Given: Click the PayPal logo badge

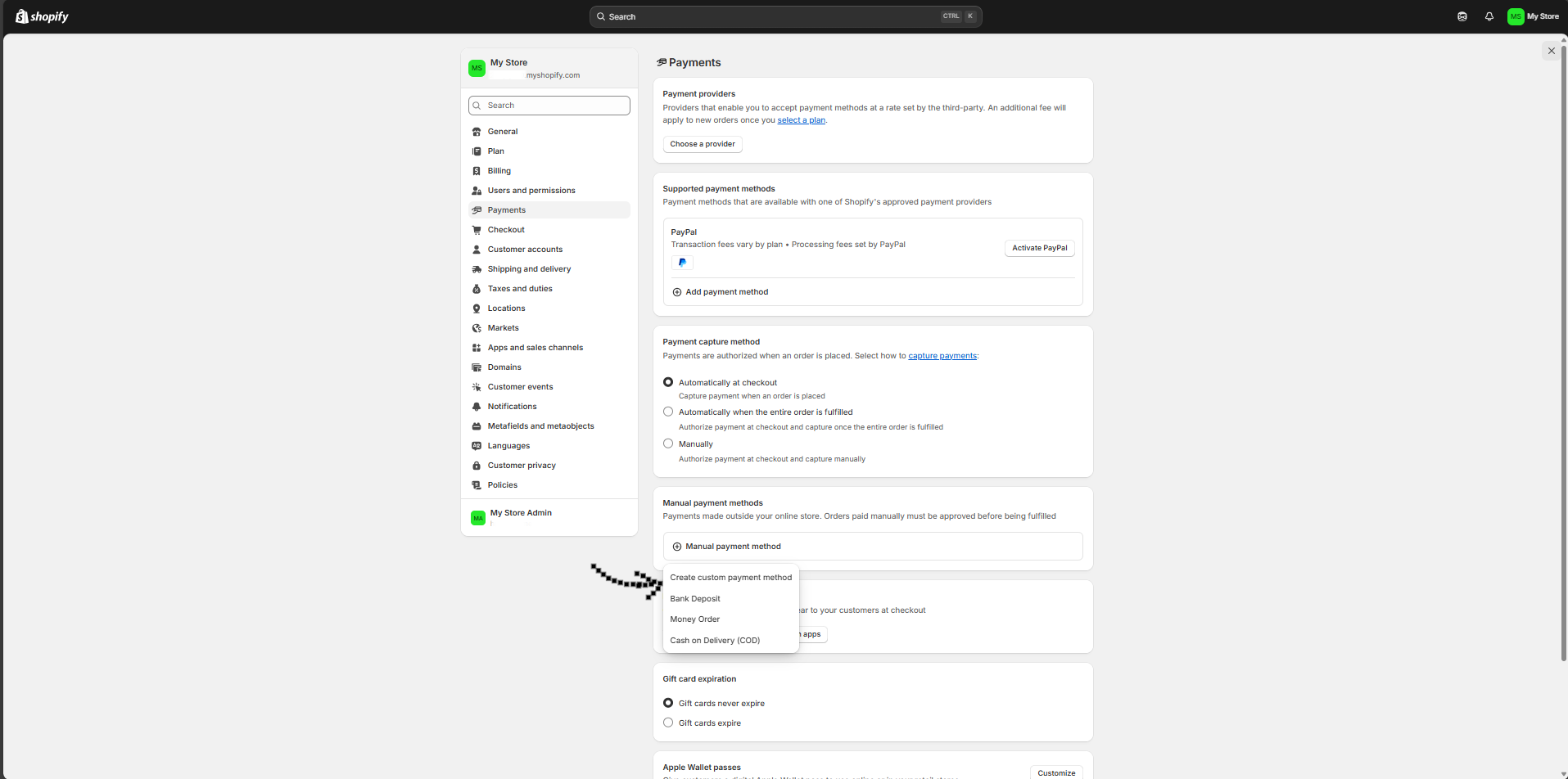Looking at the screenshot, I should 682,263.
